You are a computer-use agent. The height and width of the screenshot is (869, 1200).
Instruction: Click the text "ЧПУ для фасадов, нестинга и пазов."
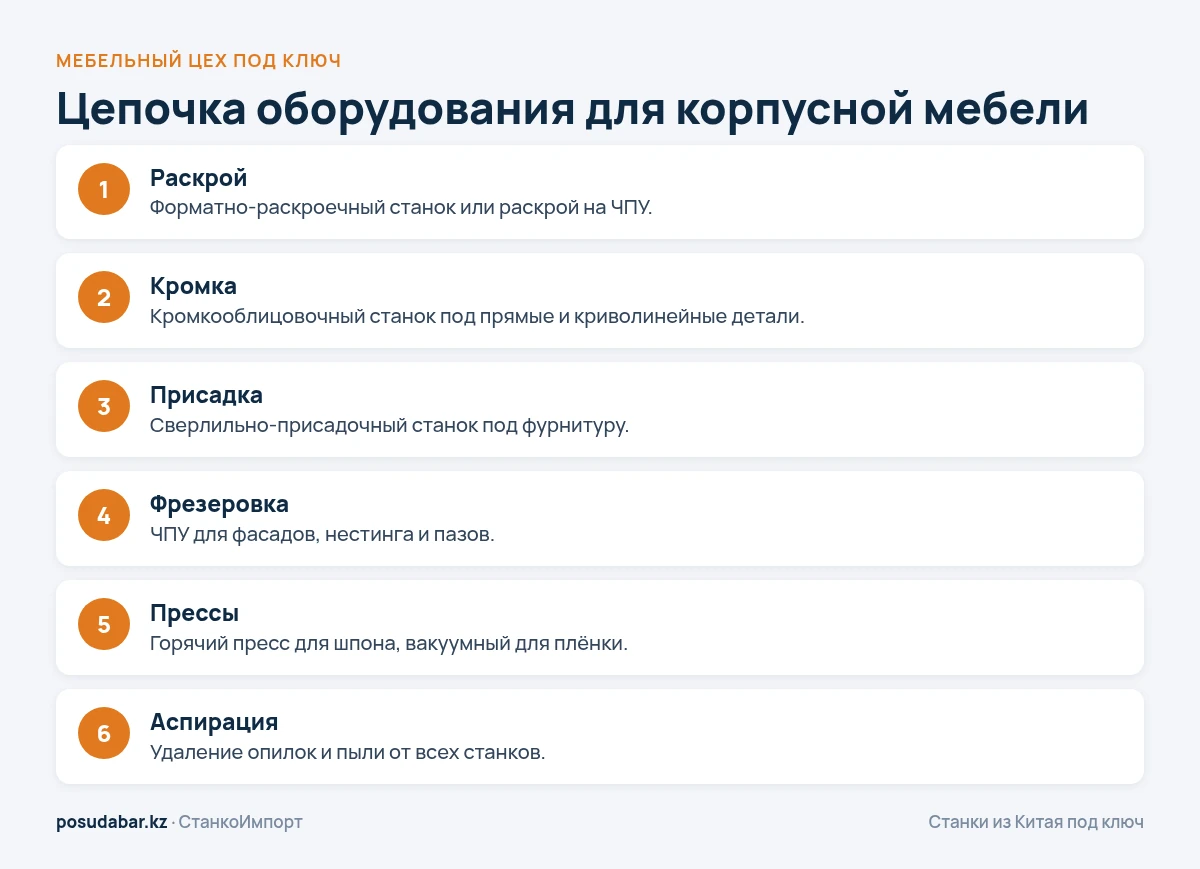coord(322,535)
